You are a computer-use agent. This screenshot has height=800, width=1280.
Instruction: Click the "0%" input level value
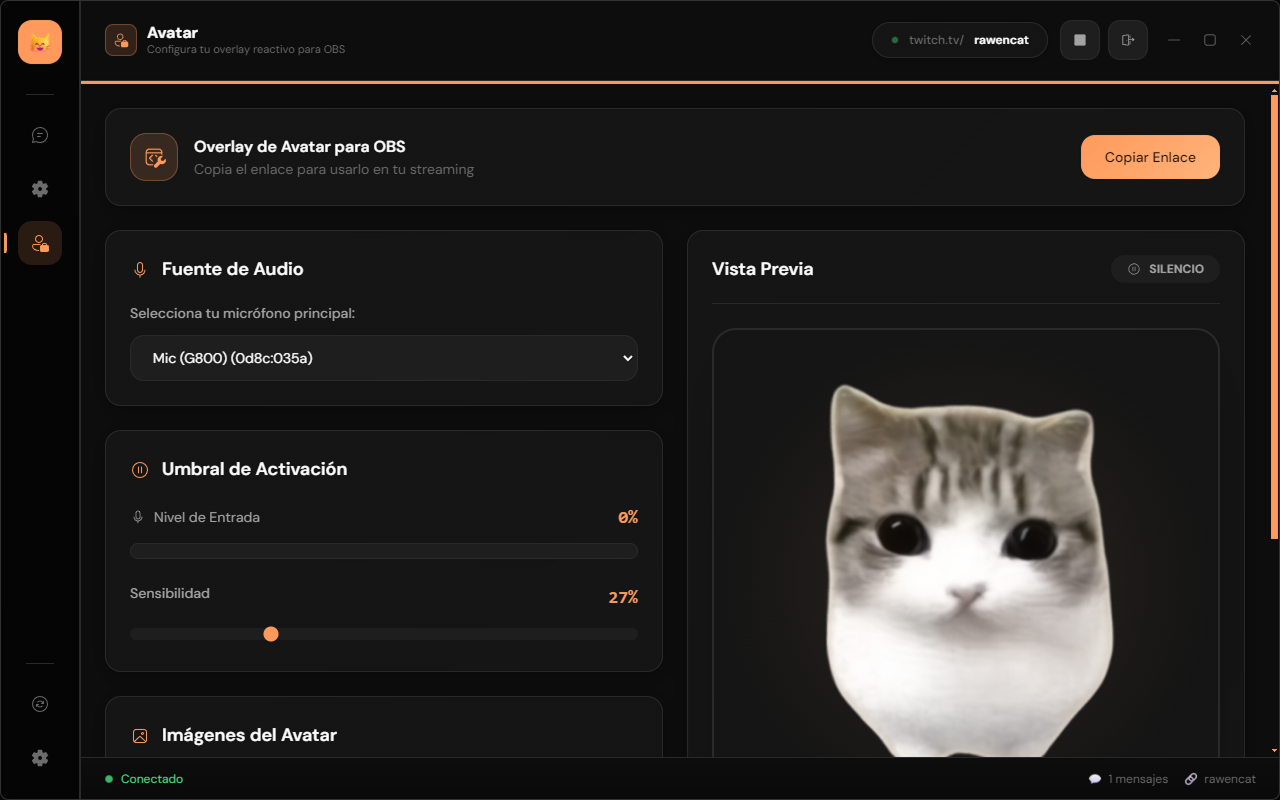click(x=628, y=517)
